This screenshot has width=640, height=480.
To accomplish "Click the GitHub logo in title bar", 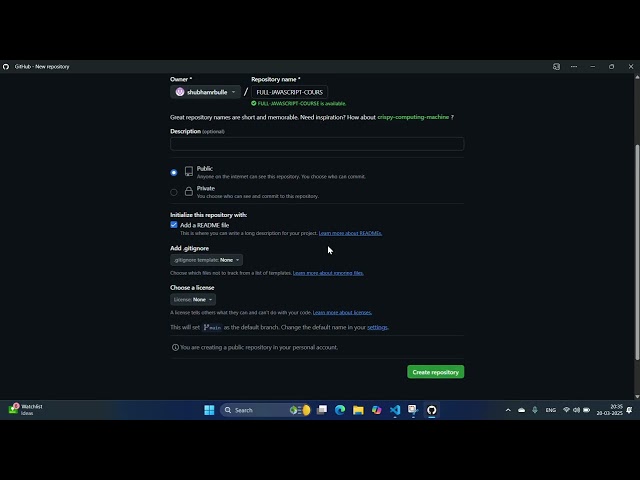I will [6, 67].
